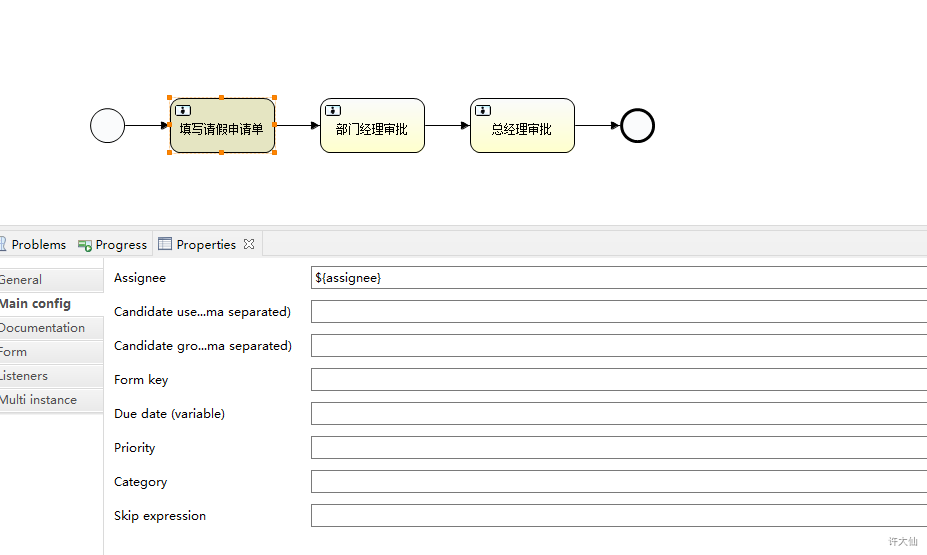The width and height of the screenshot is (927, 555).
Task: Select the start event circle
Action: 108,125
